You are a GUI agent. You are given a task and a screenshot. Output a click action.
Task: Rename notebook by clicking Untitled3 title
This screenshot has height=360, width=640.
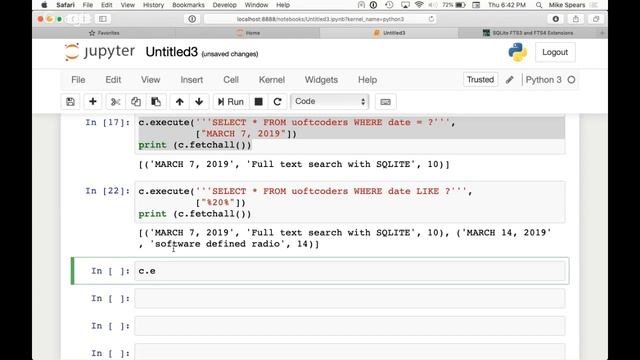tap(171, 52)
